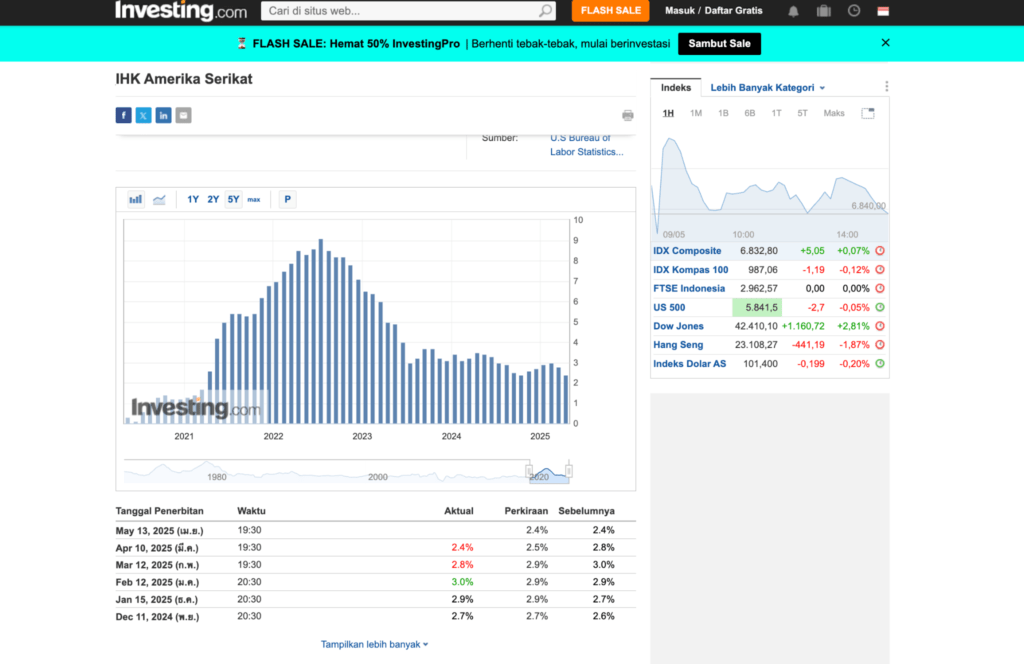This screenshot has width=1024, height=664.
Task: Select 6B timeframe on index chart
Action: coord(750,114)
